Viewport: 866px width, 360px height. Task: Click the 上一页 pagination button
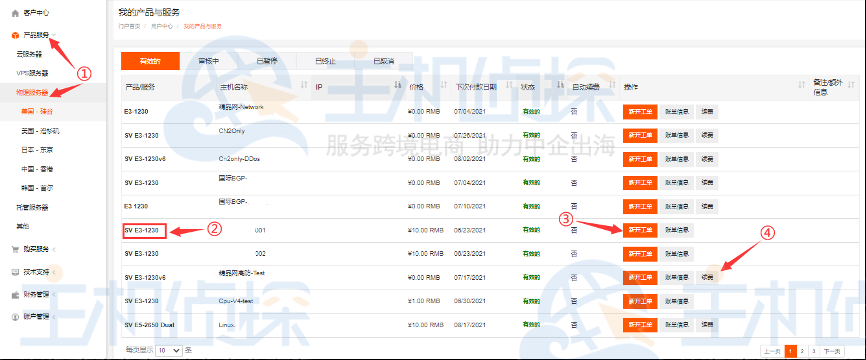772,351
